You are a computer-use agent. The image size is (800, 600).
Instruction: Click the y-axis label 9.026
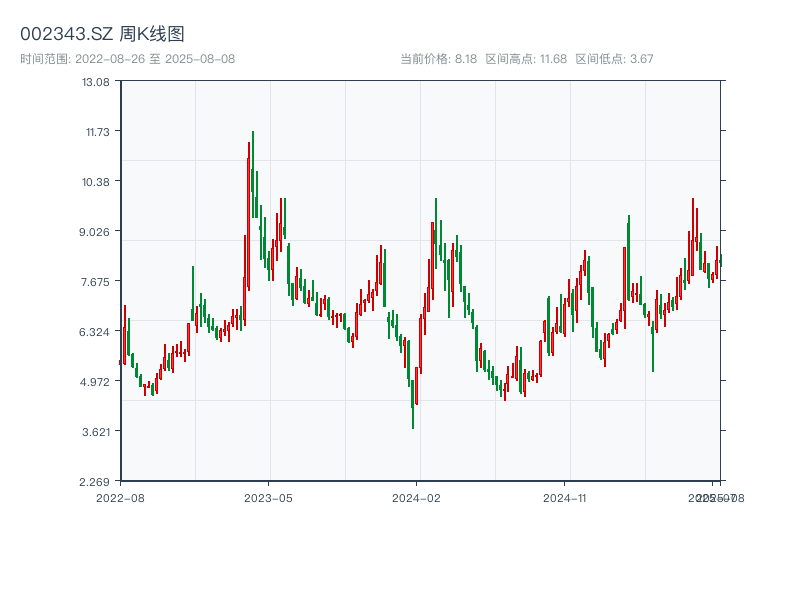click(x=94, y=232)
